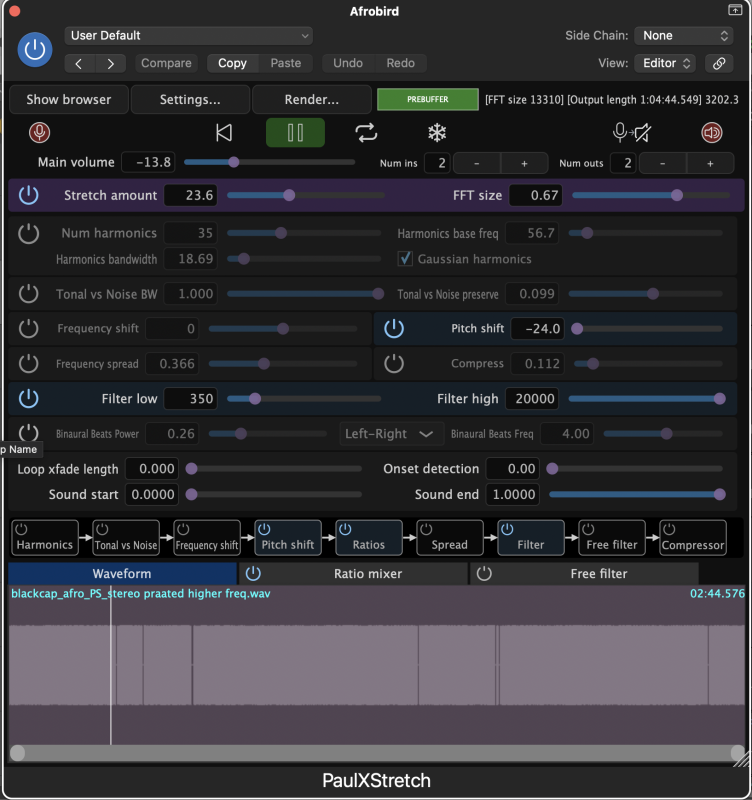Image resolution: width=752 pixels, height=800 pixels.
Task: Click the Main volume slider
Action: coord(268,162)
